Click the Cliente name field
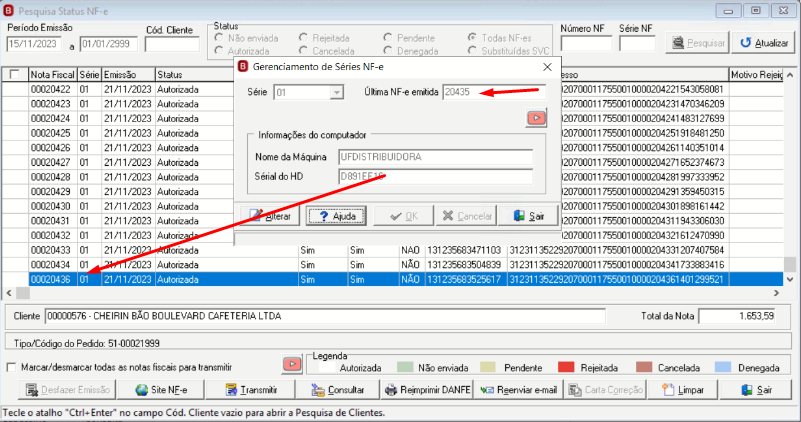The image size is (801, 422). (325, 316)
